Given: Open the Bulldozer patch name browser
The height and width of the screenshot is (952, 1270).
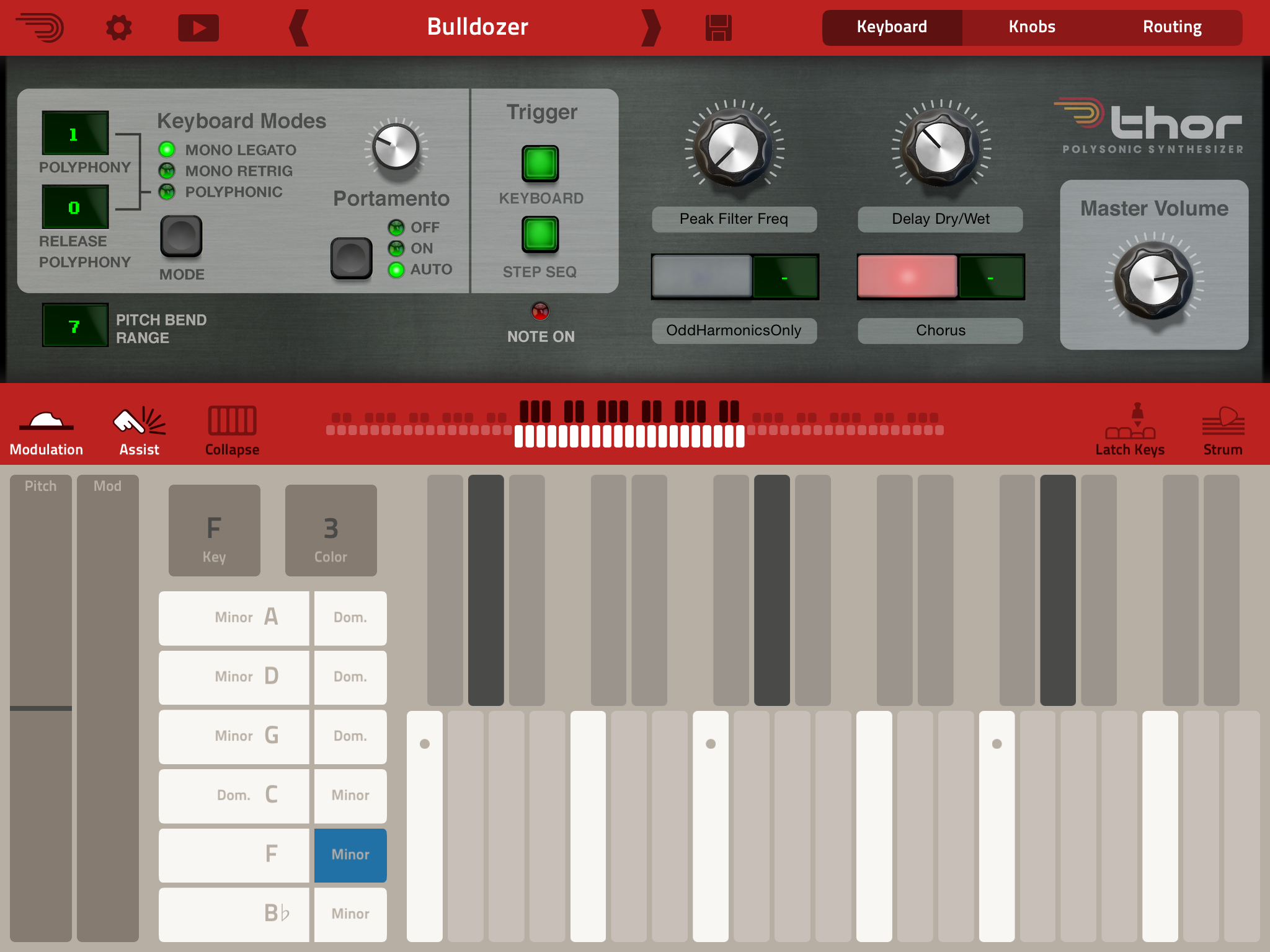Looking at the screenshot, I should pyautogui.click(x=477, y=27).
